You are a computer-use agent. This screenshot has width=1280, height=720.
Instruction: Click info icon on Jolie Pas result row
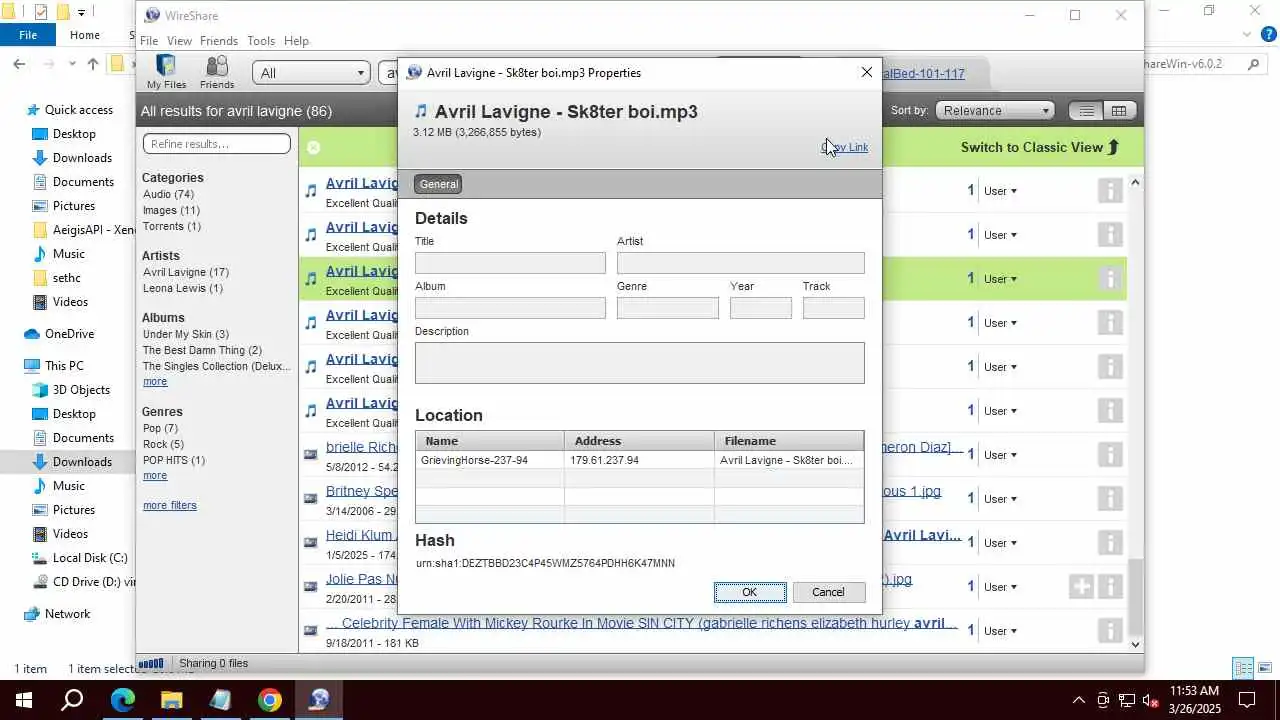coord(1110,587)
